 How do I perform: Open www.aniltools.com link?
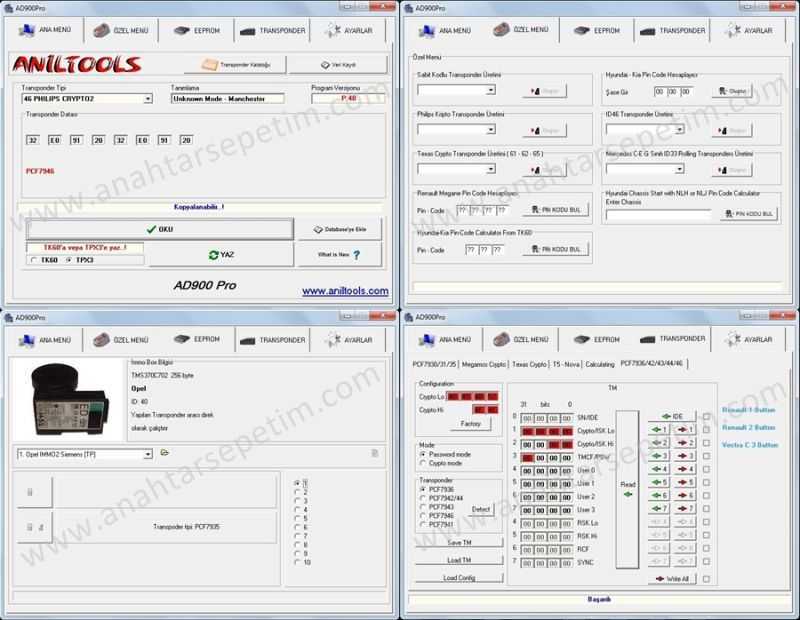[345, 291]
